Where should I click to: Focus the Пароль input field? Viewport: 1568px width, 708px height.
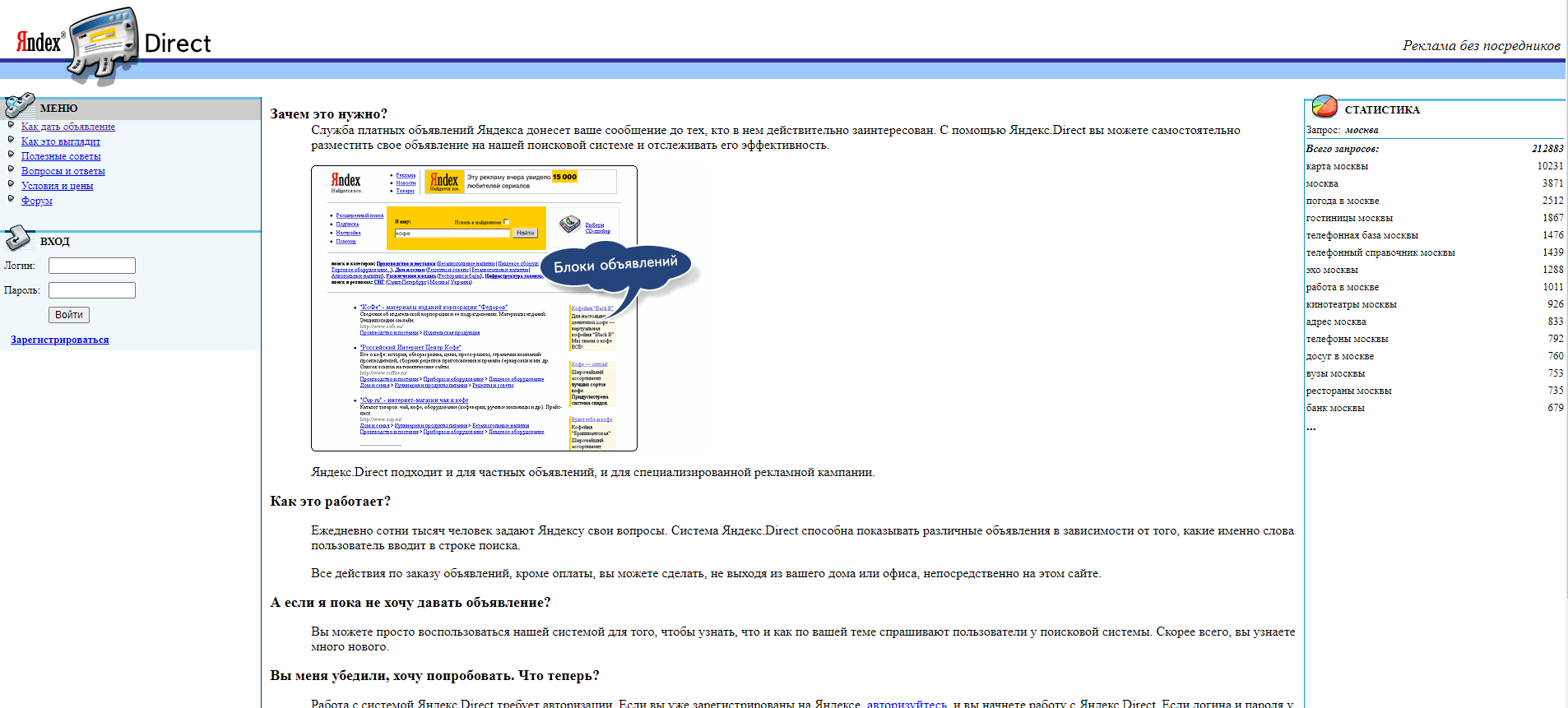pos(91,290)
